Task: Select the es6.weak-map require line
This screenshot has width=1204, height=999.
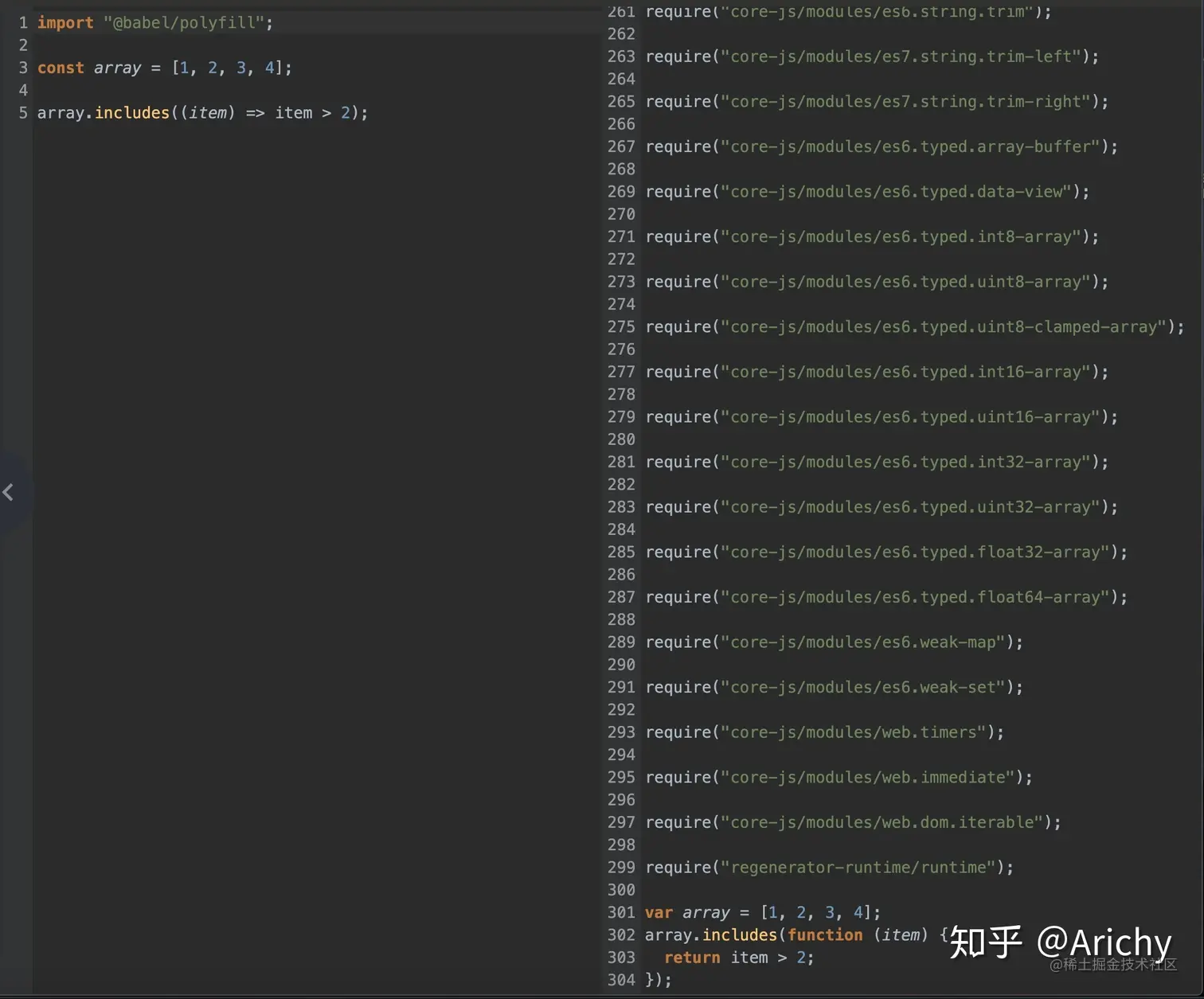Action: click(x=835, y=642)
